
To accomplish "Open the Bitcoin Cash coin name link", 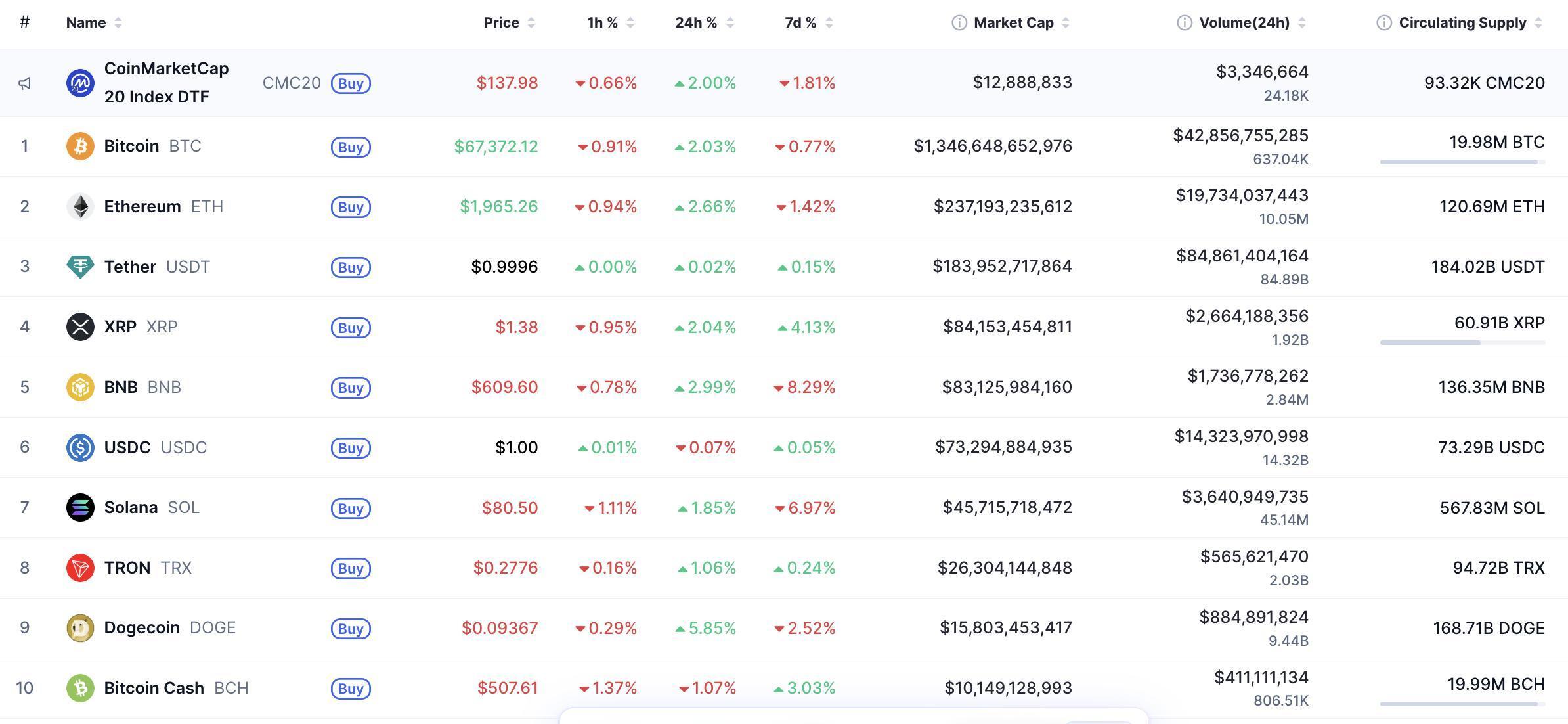I will (154, 687).
